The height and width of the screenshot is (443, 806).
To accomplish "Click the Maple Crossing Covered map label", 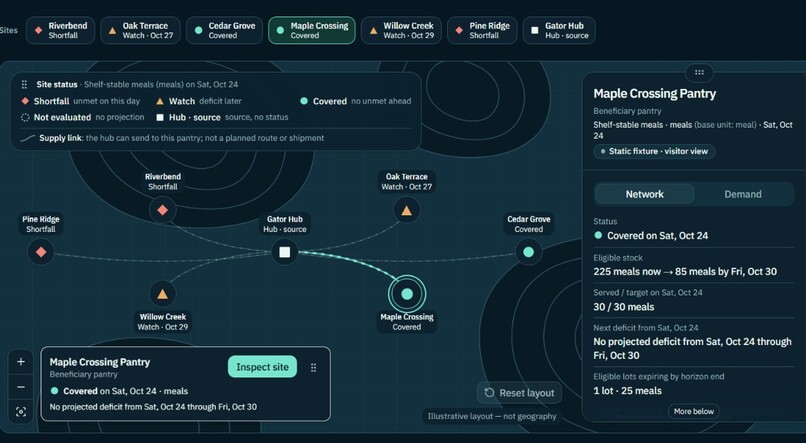I will tap(407, 322).
